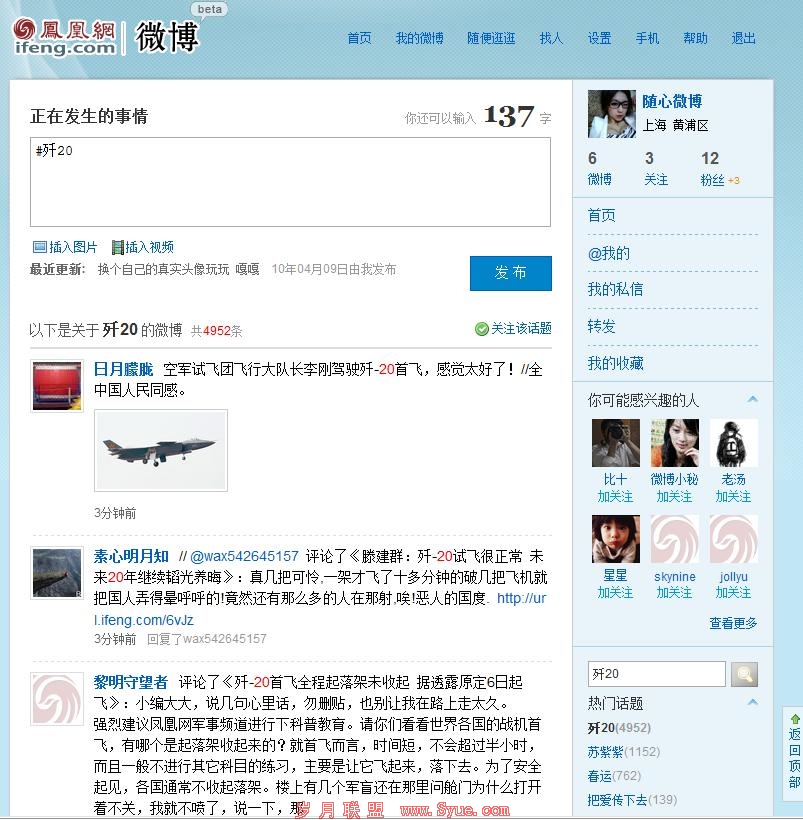
Task: Click 加关注 under 比十
Action: (x=616, y=496)
